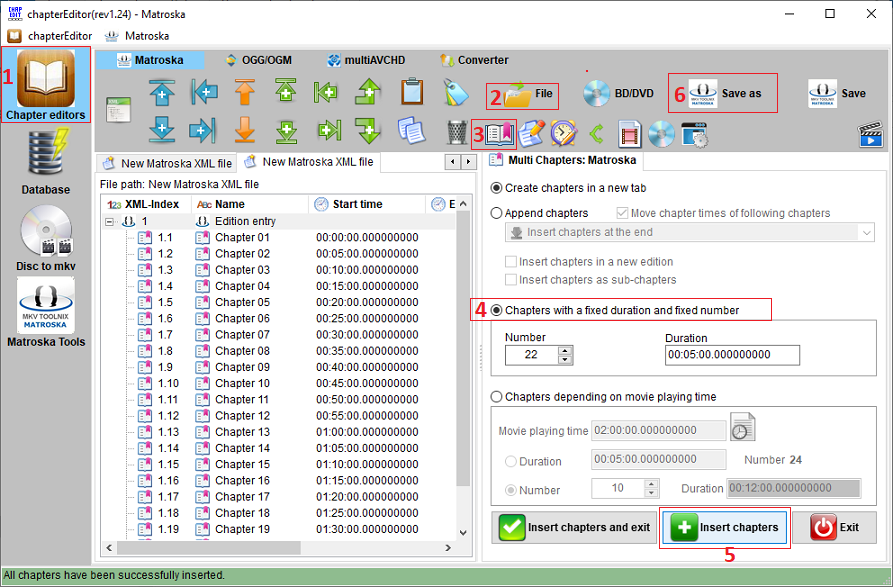This screenshot has width=893, height=587.
Task: Click the orange move up arrow
Action: (245, 92)
